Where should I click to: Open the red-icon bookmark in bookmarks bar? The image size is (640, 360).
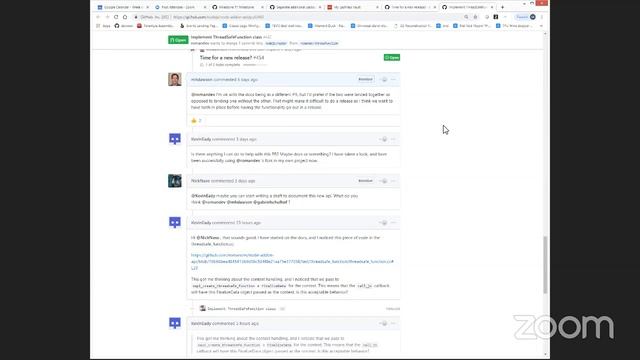[x=156, y=26]
